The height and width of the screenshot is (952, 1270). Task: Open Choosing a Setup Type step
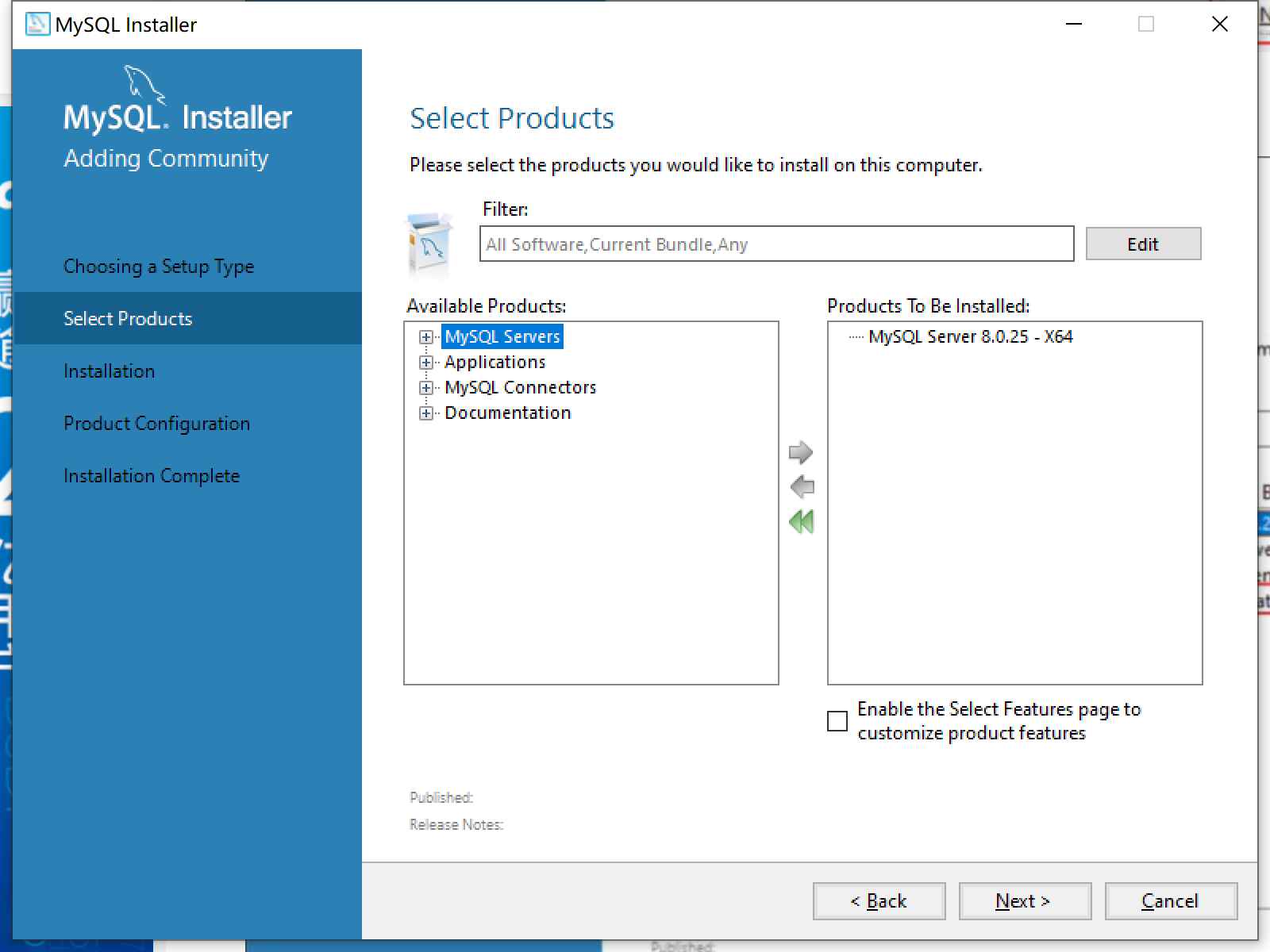tap(159, 267)
